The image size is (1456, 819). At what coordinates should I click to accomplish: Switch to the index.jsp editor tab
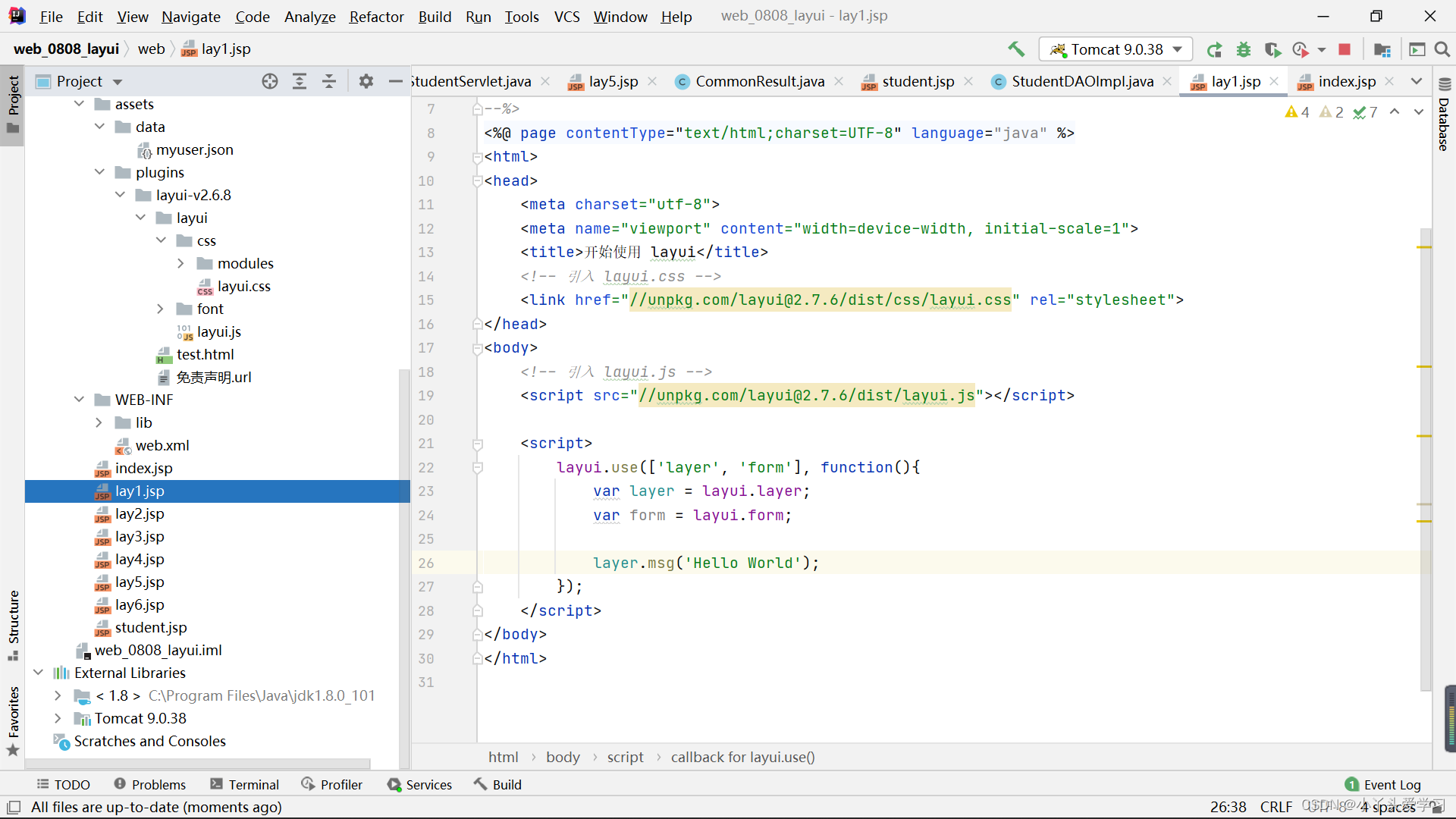(x=1347, y=81)
